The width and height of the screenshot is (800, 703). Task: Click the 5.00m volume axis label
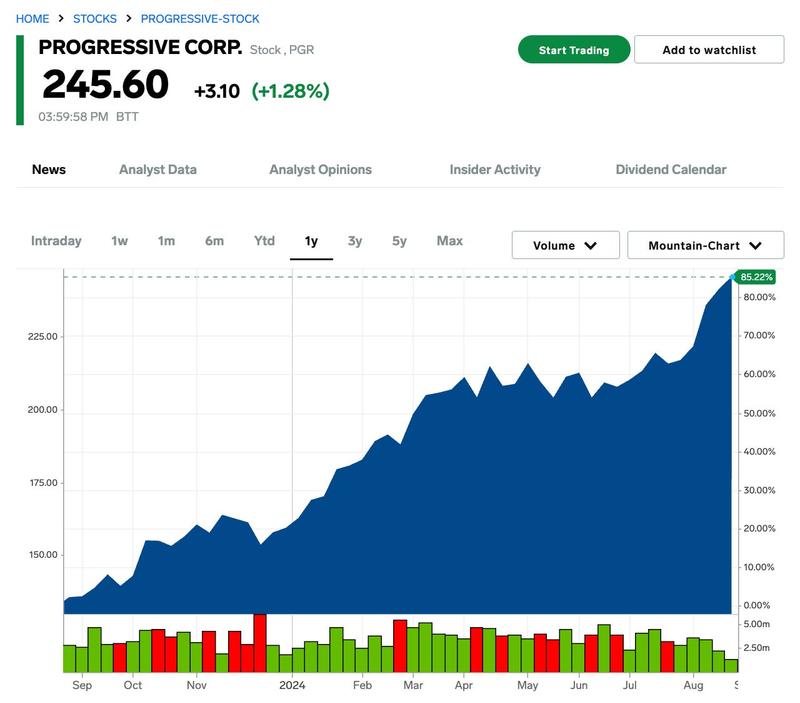click(757, 624)
